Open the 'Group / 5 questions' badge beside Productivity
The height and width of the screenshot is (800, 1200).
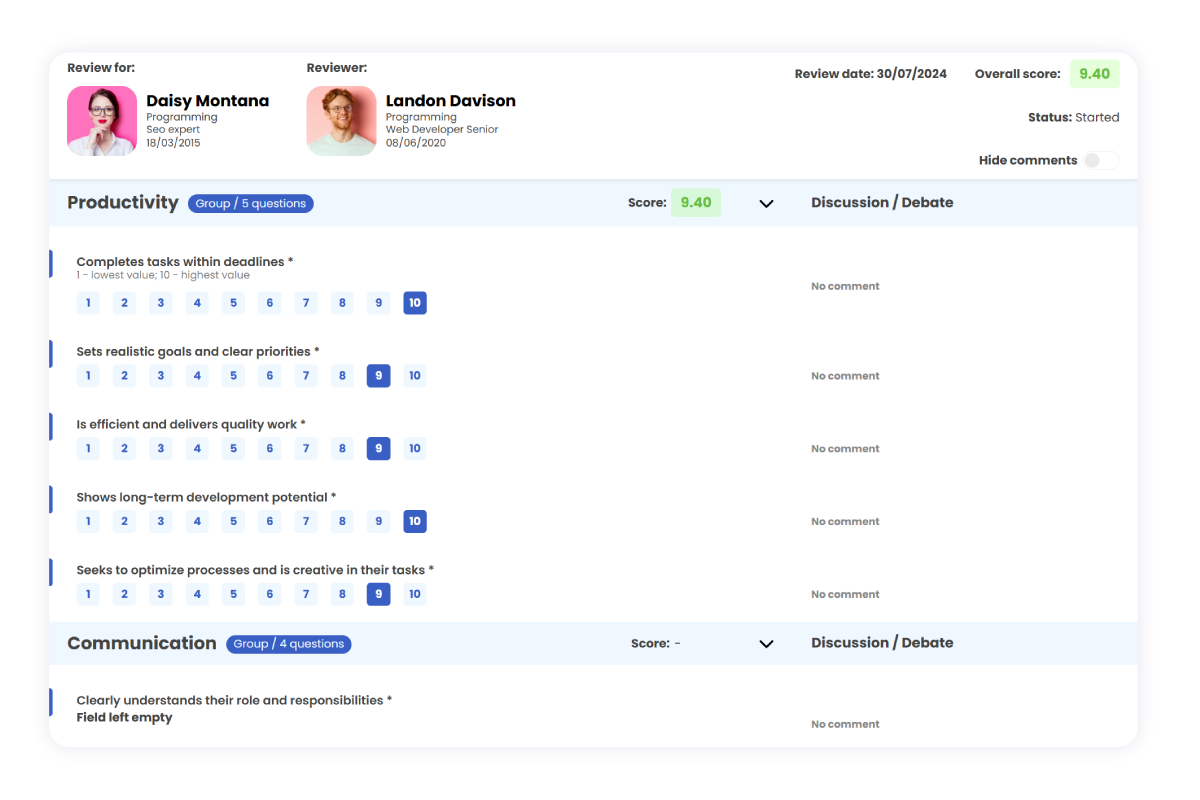(250, 203)
